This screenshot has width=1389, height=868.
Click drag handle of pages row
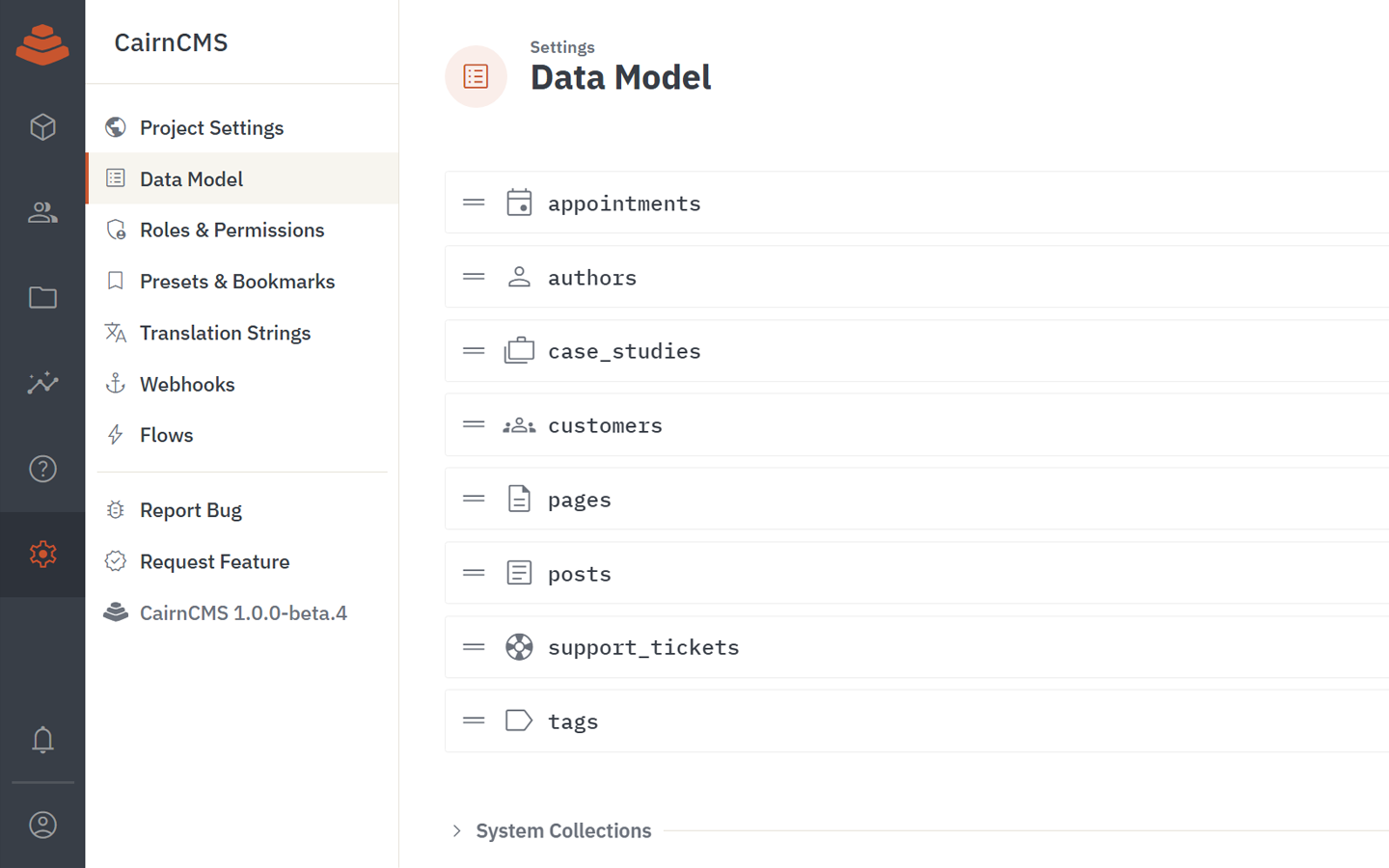[x=474, y=499]
